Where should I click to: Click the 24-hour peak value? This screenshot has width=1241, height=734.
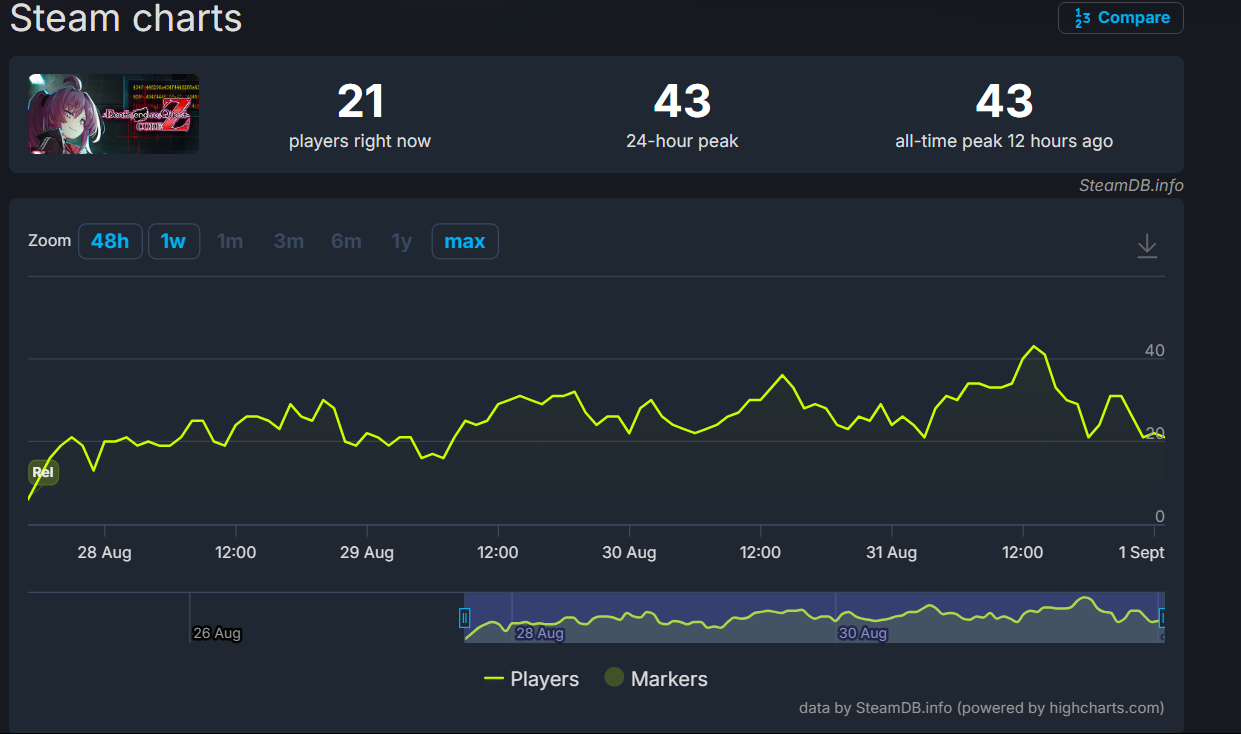pyautogui.click(x=682, y=101)
